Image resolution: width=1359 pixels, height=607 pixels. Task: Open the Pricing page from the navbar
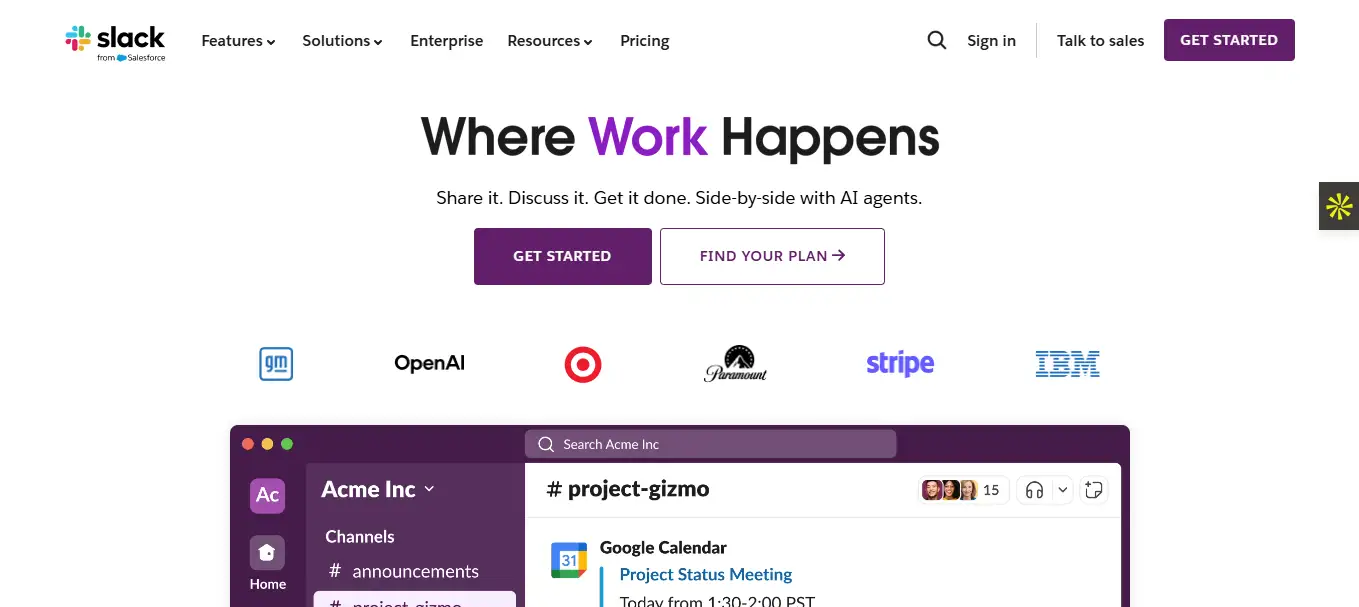[644, 41]
